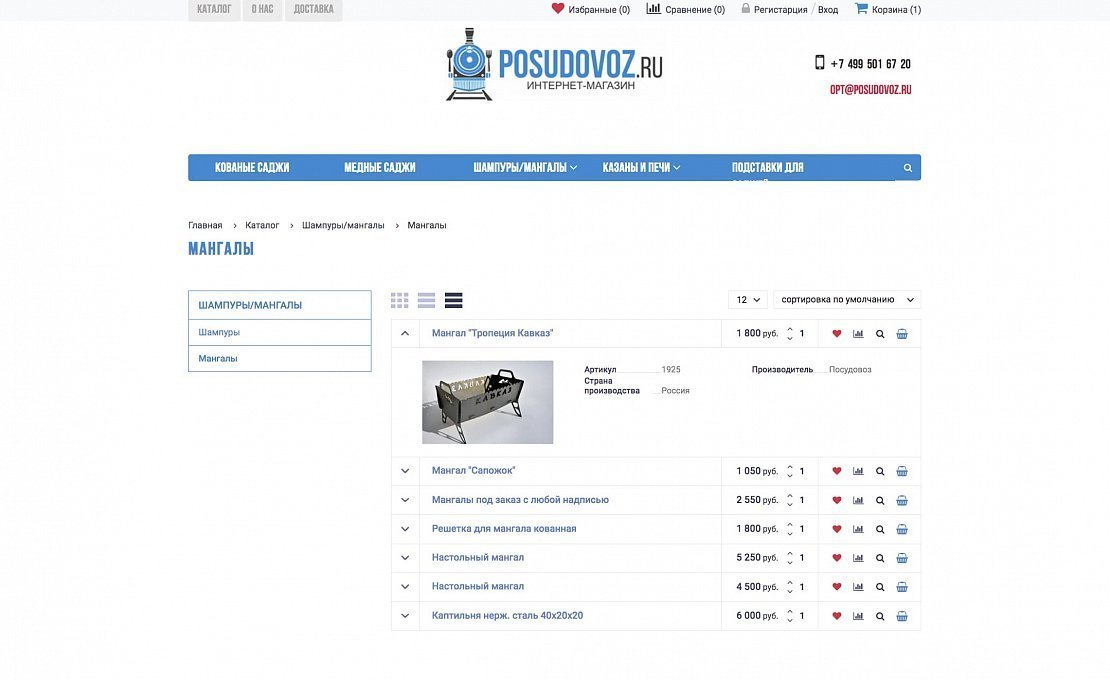
Task: Open the search icon in blue navigation bar
Action: [x=908, y=168]
